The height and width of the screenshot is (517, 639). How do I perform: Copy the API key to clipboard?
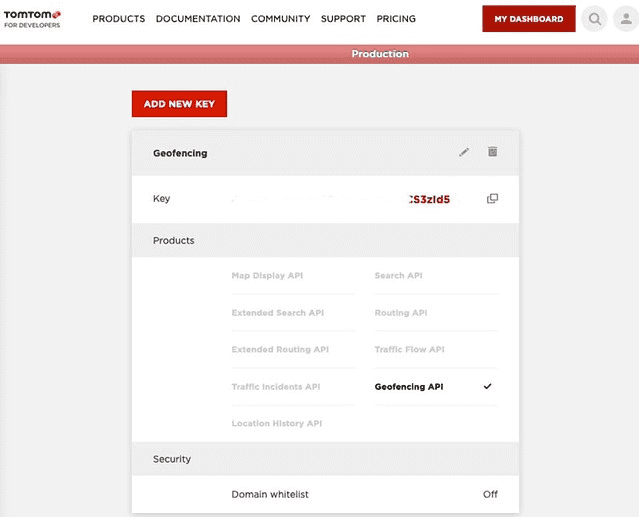492,199
